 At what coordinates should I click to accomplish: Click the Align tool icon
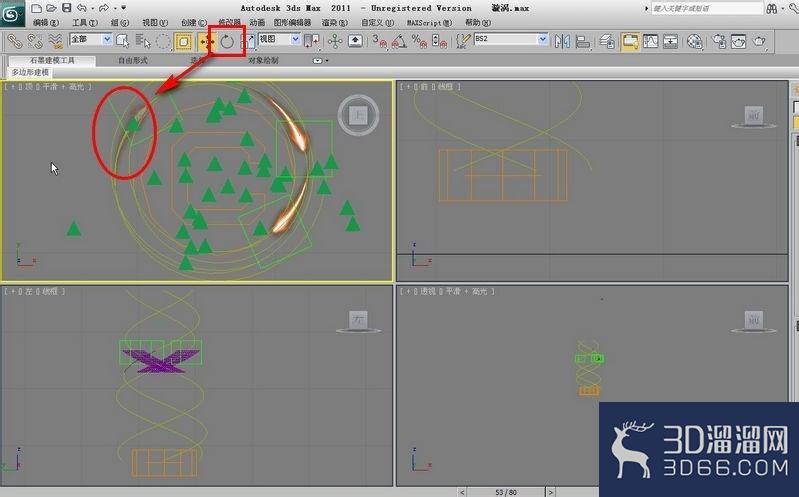(x=583, y=41)
